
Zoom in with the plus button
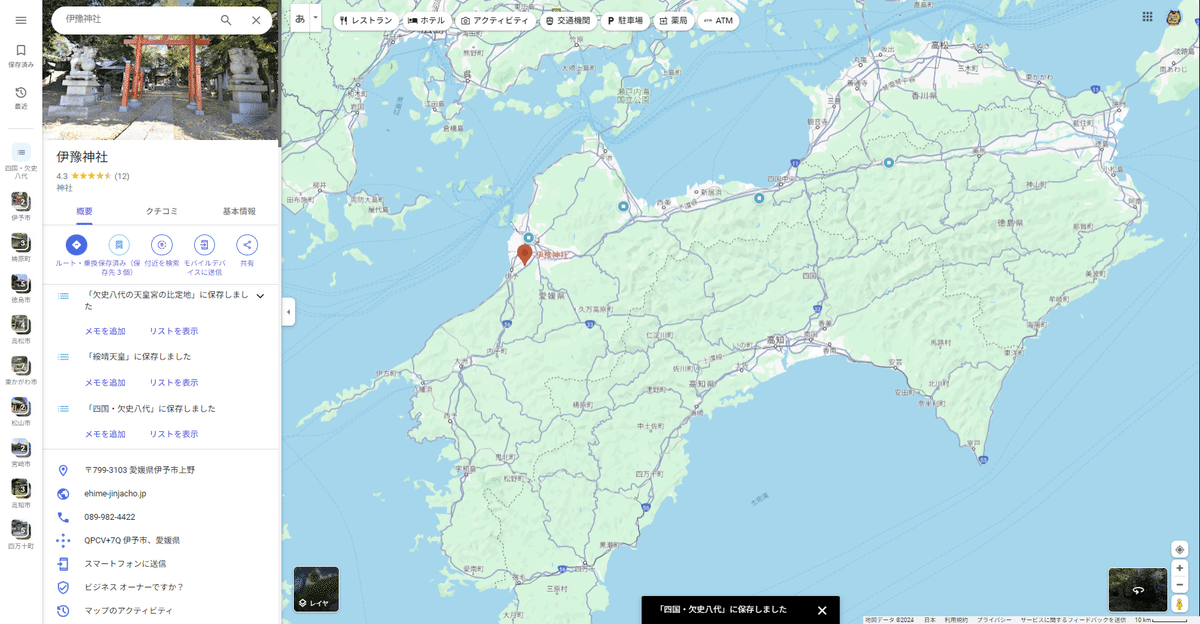tap(1180, 568)
